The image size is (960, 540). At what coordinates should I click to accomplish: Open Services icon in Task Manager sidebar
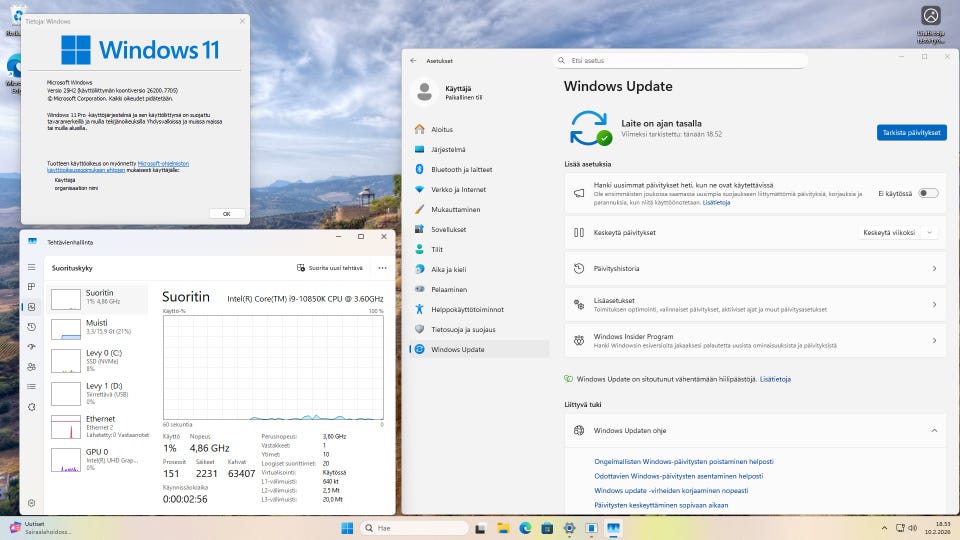point(32,406)
